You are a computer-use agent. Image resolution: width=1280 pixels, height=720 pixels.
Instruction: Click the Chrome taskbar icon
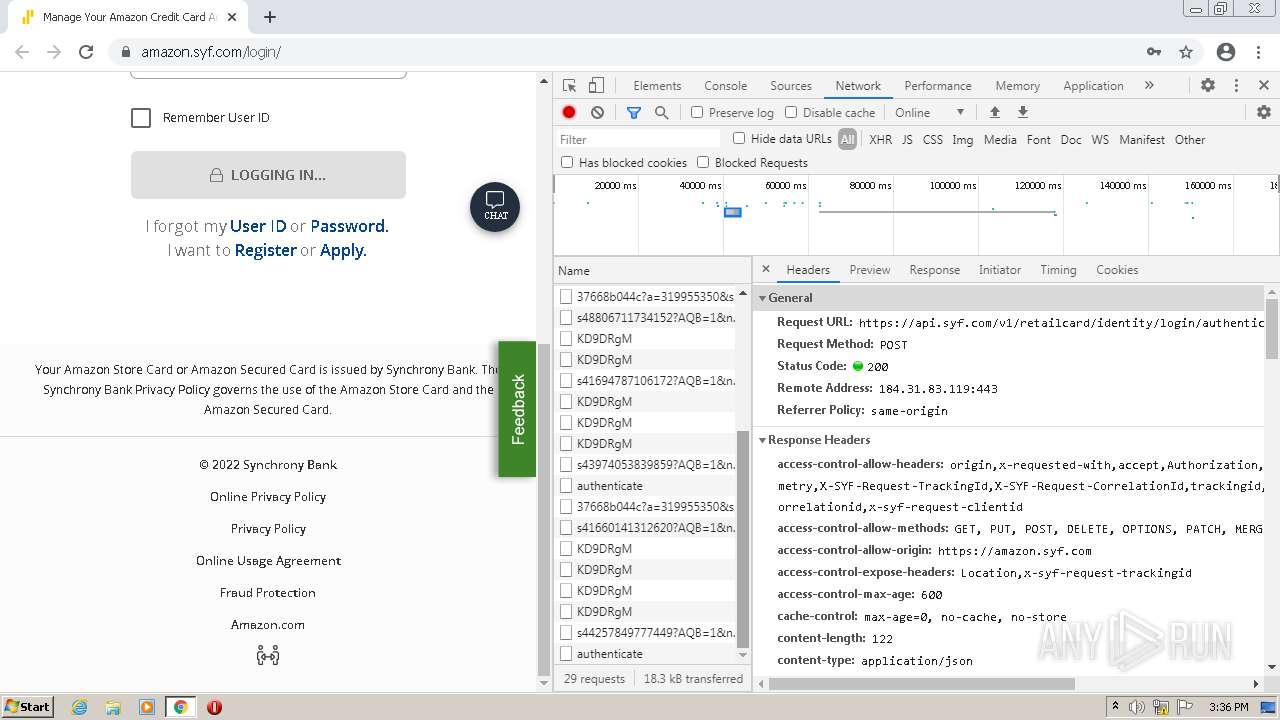180,707
